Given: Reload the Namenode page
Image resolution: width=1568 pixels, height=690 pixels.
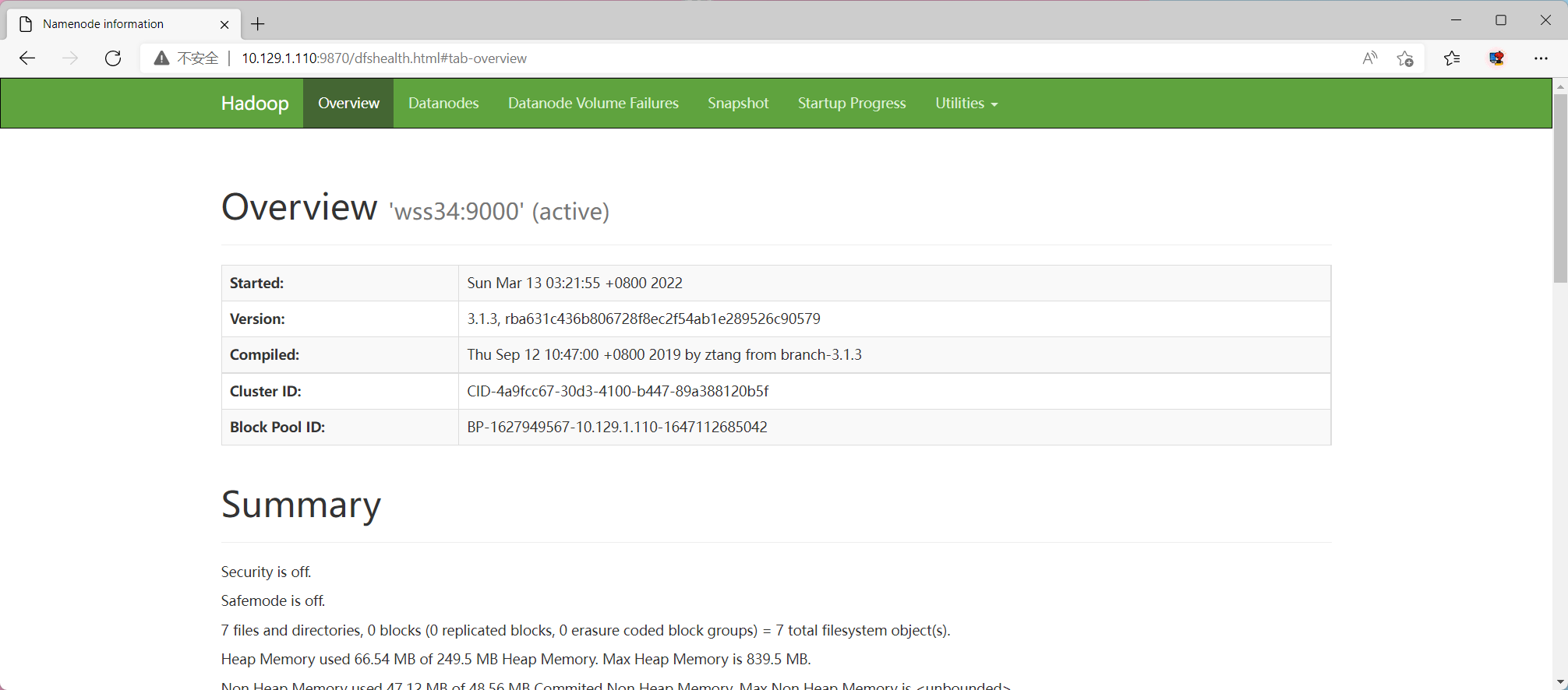Looking at the screenshot, I should (113, 58).
